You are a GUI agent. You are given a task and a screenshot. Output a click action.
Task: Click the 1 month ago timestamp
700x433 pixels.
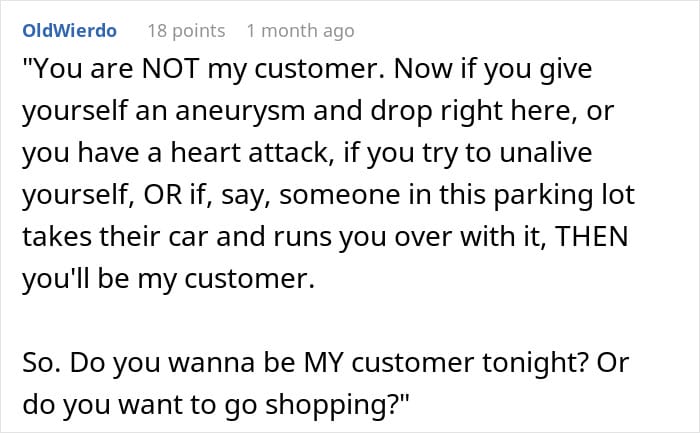pyautogui.click(x=300, y=31)
